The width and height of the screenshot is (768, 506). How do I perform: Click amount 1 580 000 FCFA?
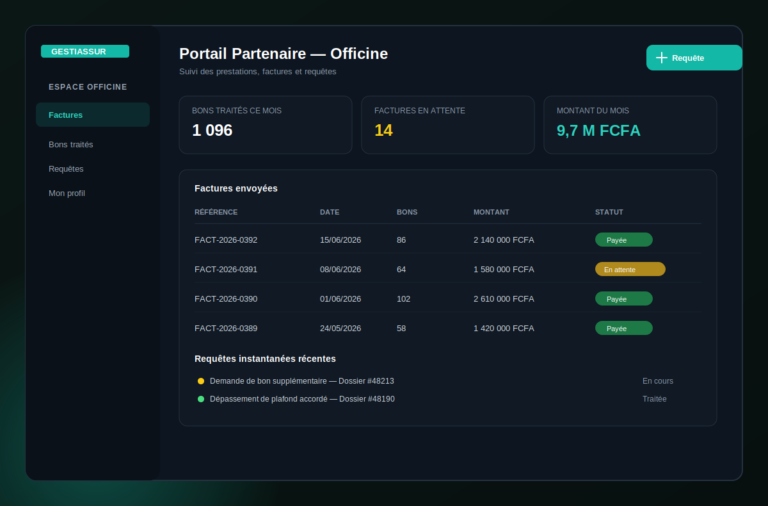(504, 269)
